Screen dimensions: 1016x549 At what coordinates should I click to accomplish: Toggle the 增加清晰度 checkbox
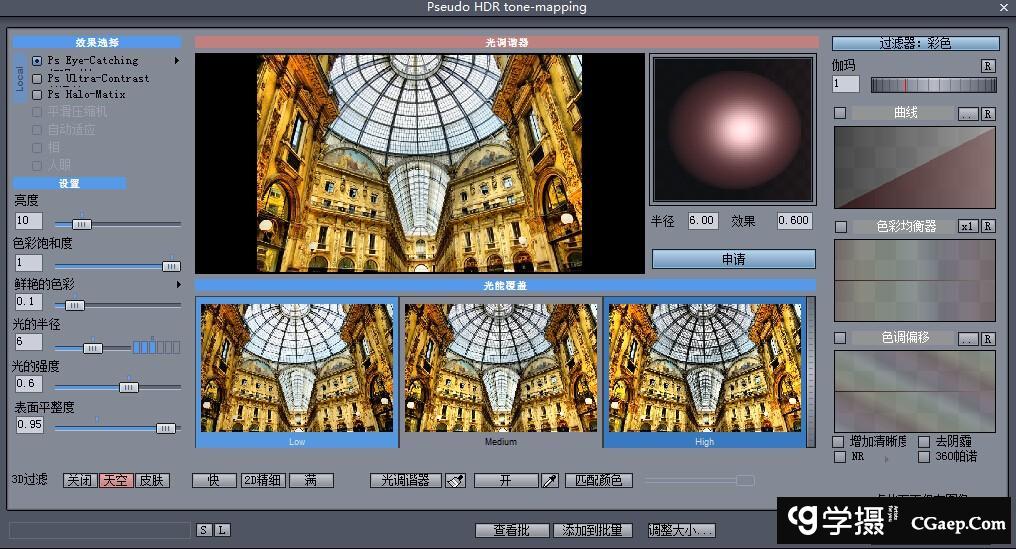839,441
